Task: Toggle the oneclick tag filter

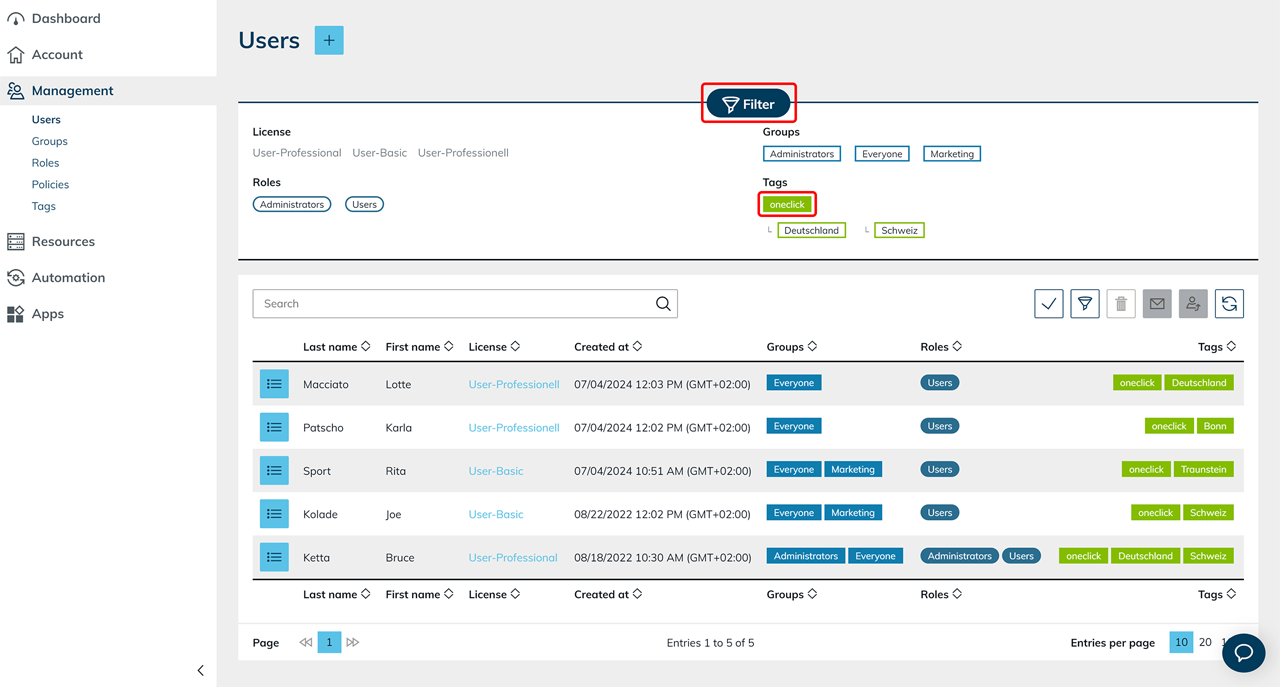Action: (787, 204)
